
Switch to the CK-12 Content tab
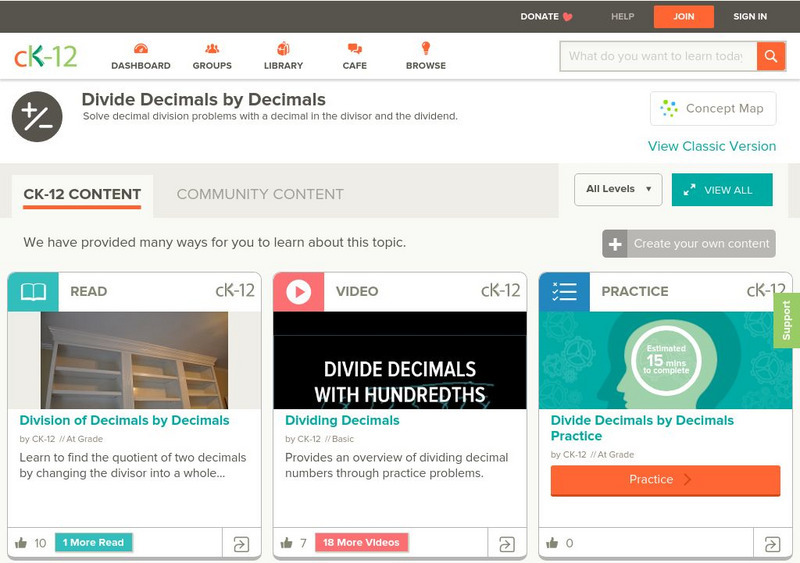pyautogui.click(x=82, y=194)
